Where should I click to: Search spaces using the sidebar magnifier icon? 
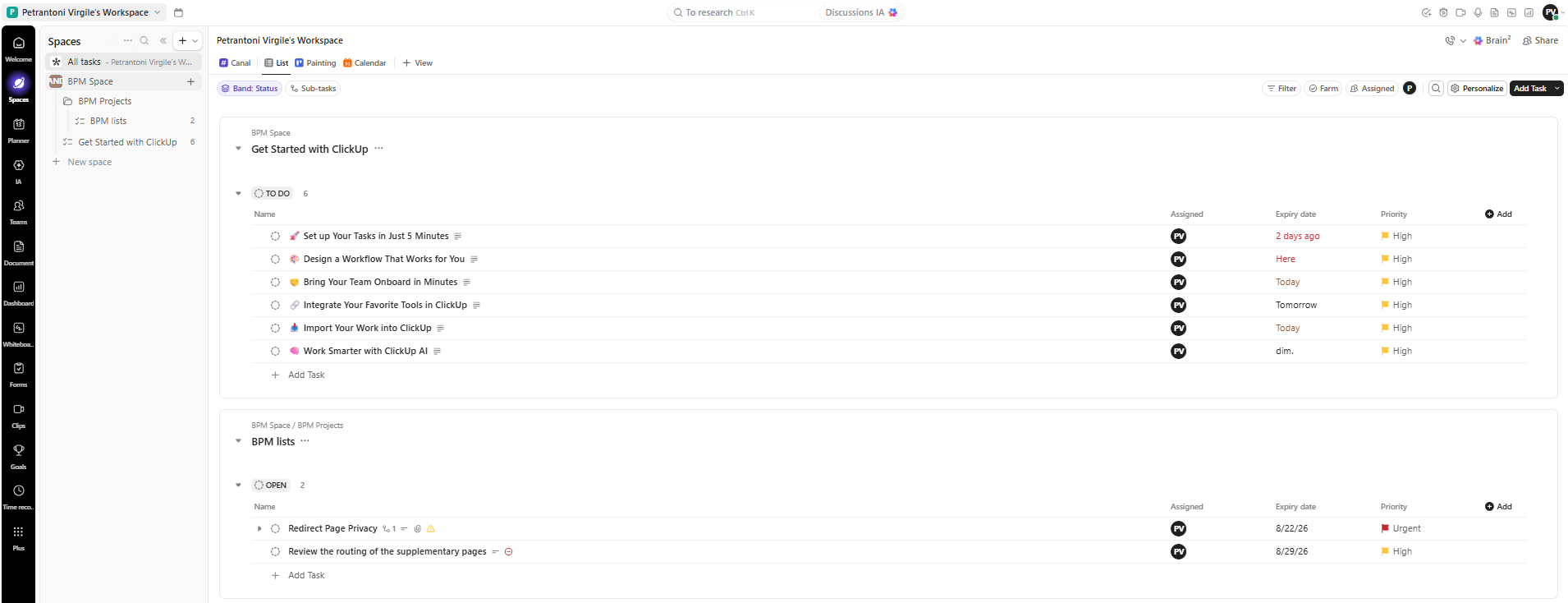tap(144, 40)
